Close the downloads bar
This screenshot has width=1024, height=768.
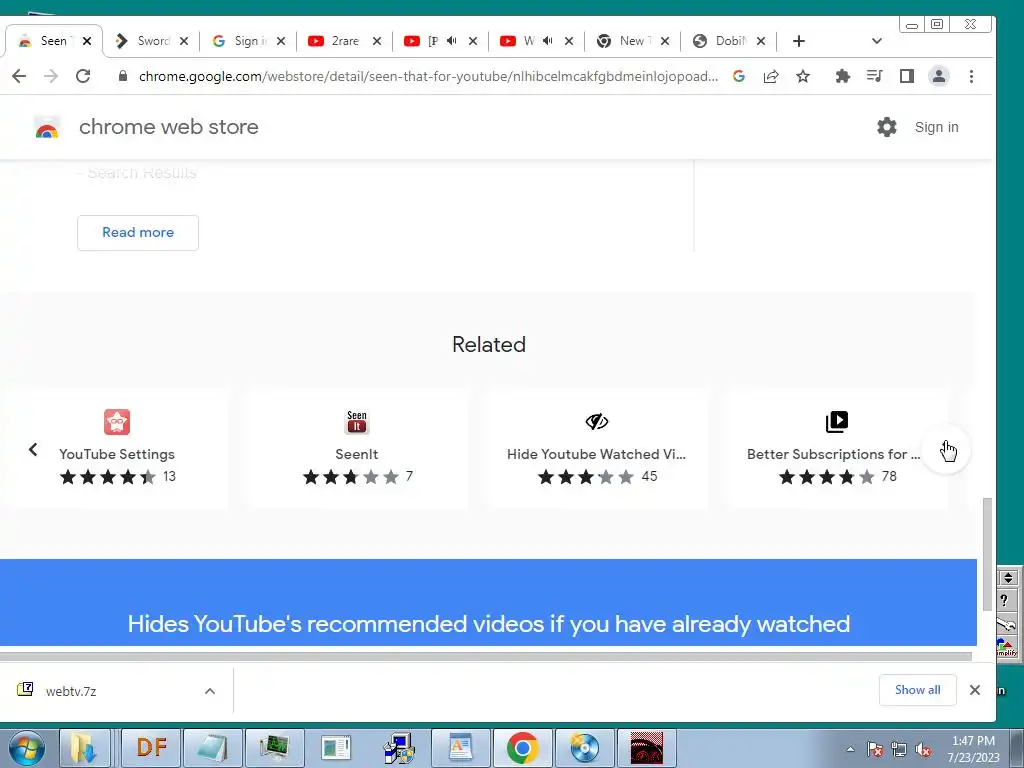click(x=974, y=690)
